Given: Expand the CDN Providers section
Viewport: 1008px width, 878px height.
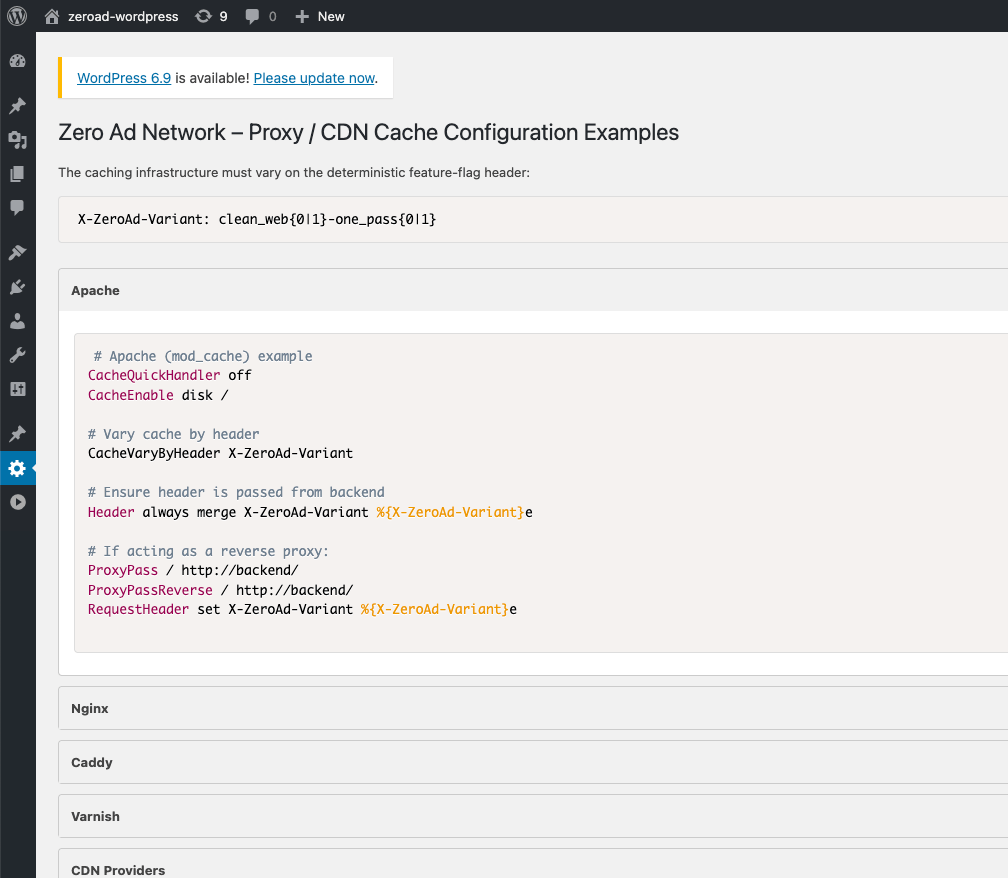Looking at the screenshot, I should [x=118, y=869].
